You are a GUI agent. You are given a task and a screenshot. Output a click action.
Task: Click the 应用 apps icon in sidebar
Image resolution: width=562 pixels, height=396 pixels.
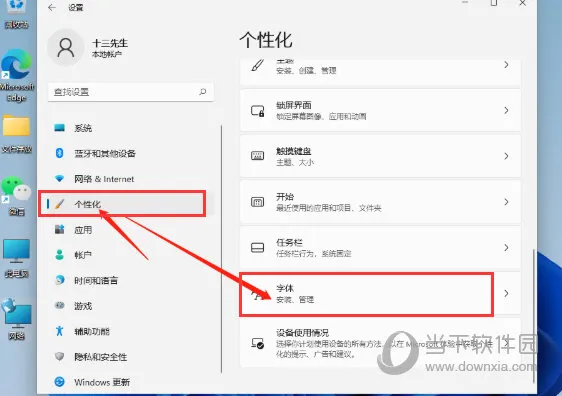tap(59, 229)
